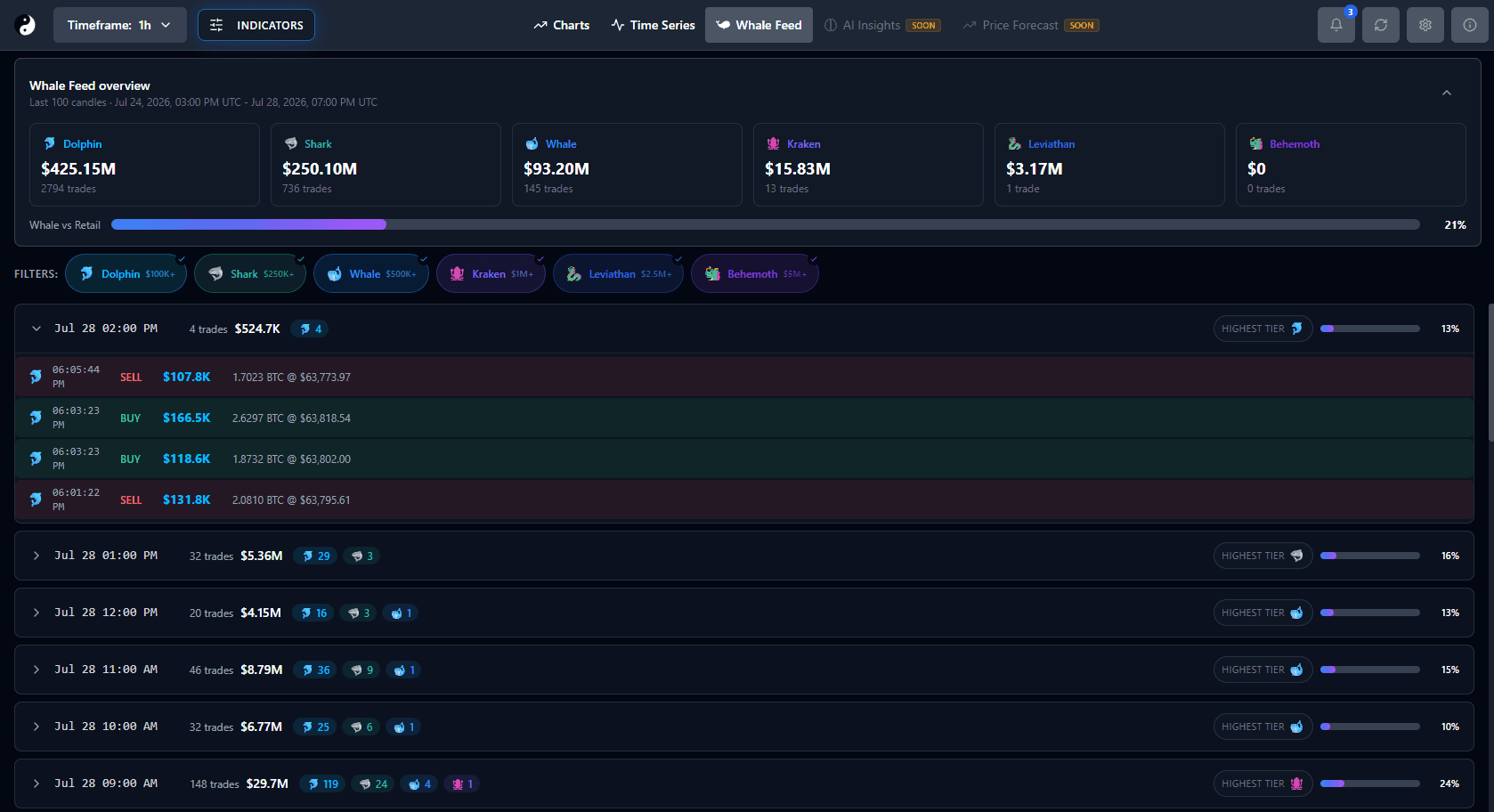Click dolphin count badge 4 for 02:00 PM

click(310, 329)
